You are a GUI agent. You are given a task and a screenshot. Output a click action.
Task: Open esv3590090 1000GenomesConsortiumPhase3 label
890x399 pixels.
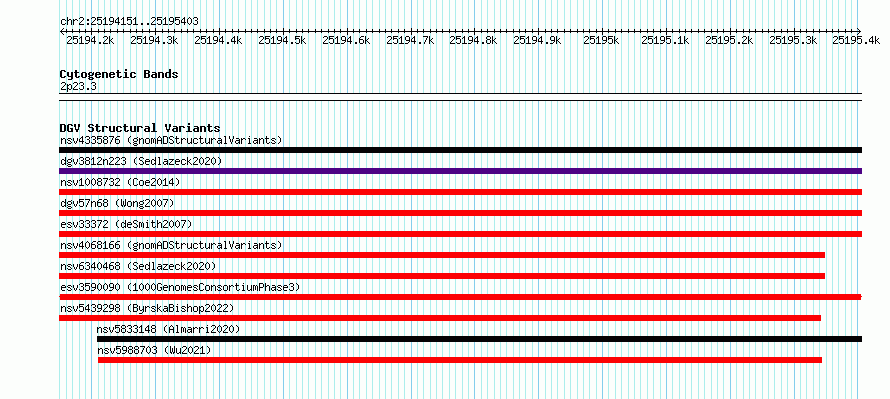click(x=180, y=287)
